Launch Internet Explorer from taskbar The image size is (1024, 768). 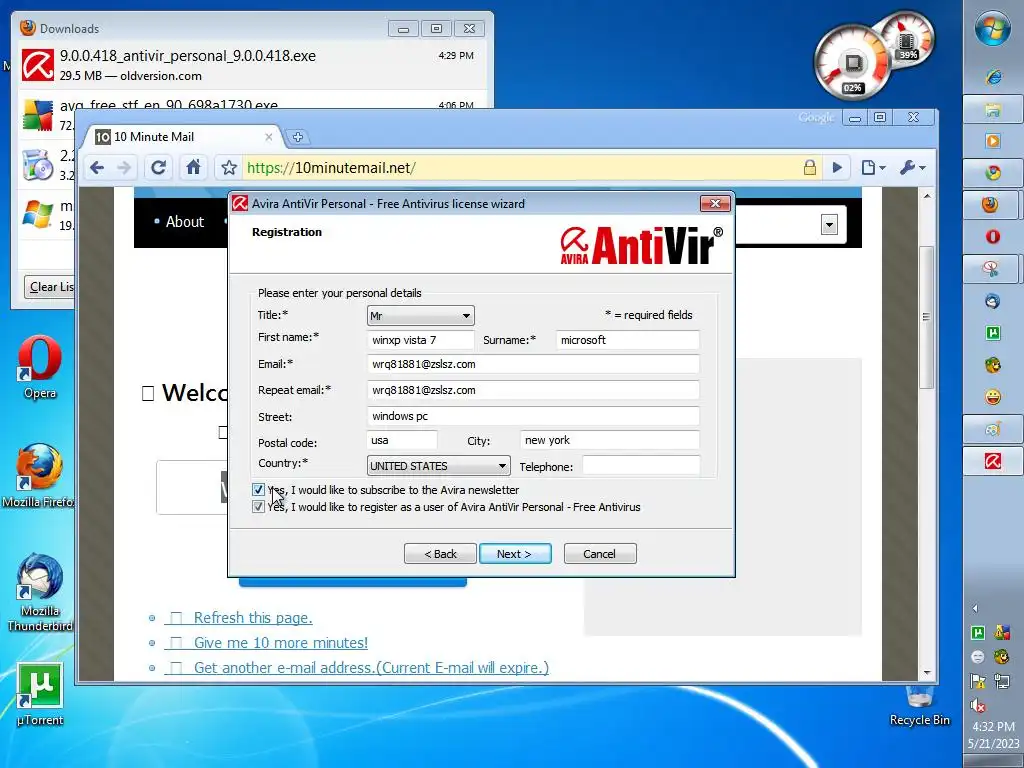coord(993,78)
